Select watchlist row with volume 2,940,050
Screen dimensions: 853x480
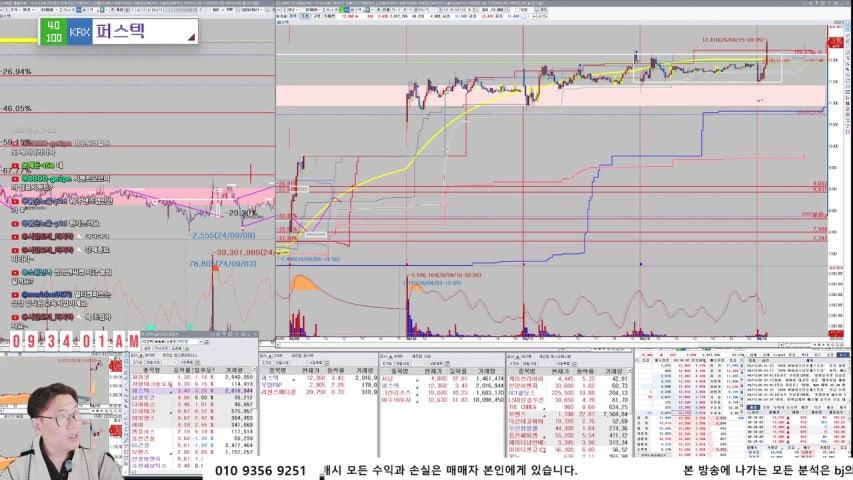point(193,377)
